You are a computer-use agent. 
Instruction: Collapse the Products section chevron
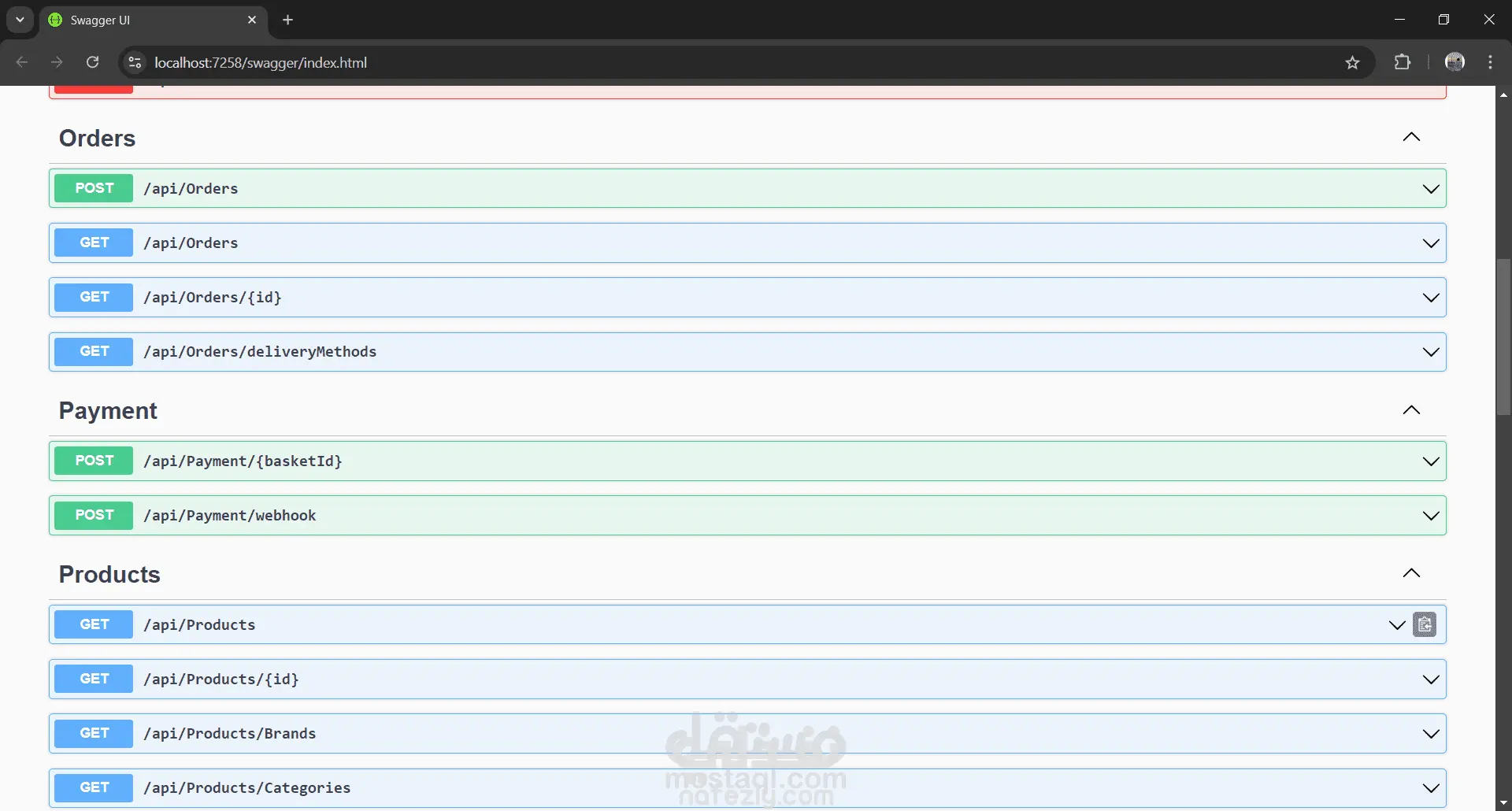click(x=1411, y=573)
